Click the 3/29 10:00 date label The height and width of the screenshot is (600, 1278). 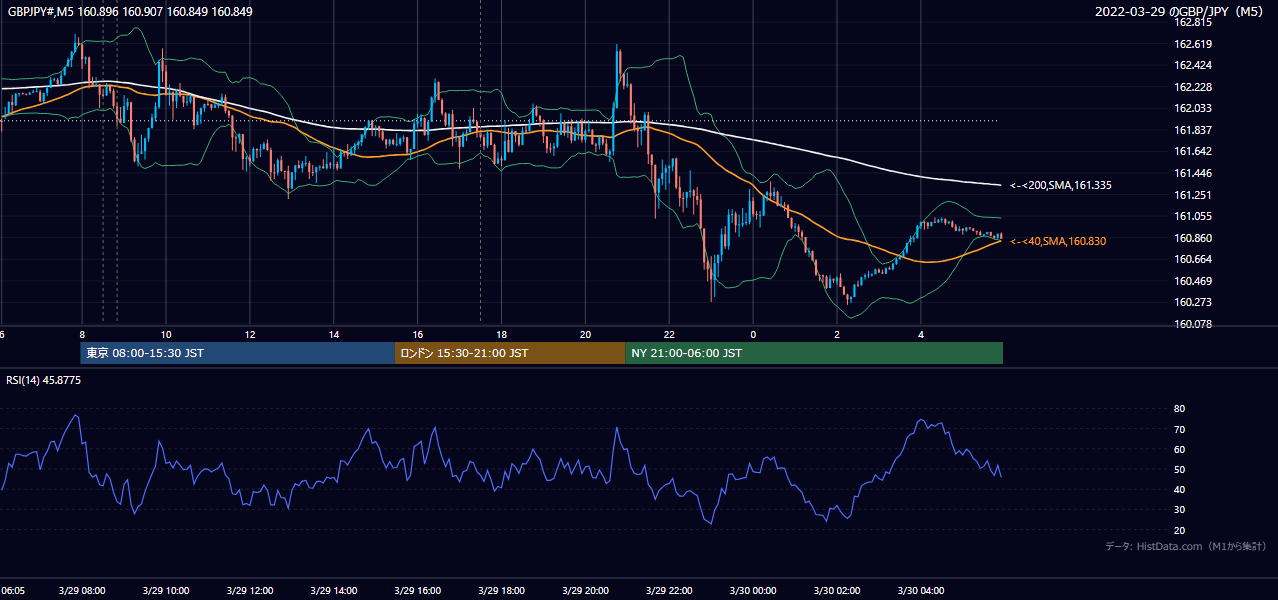click(165, 590)
